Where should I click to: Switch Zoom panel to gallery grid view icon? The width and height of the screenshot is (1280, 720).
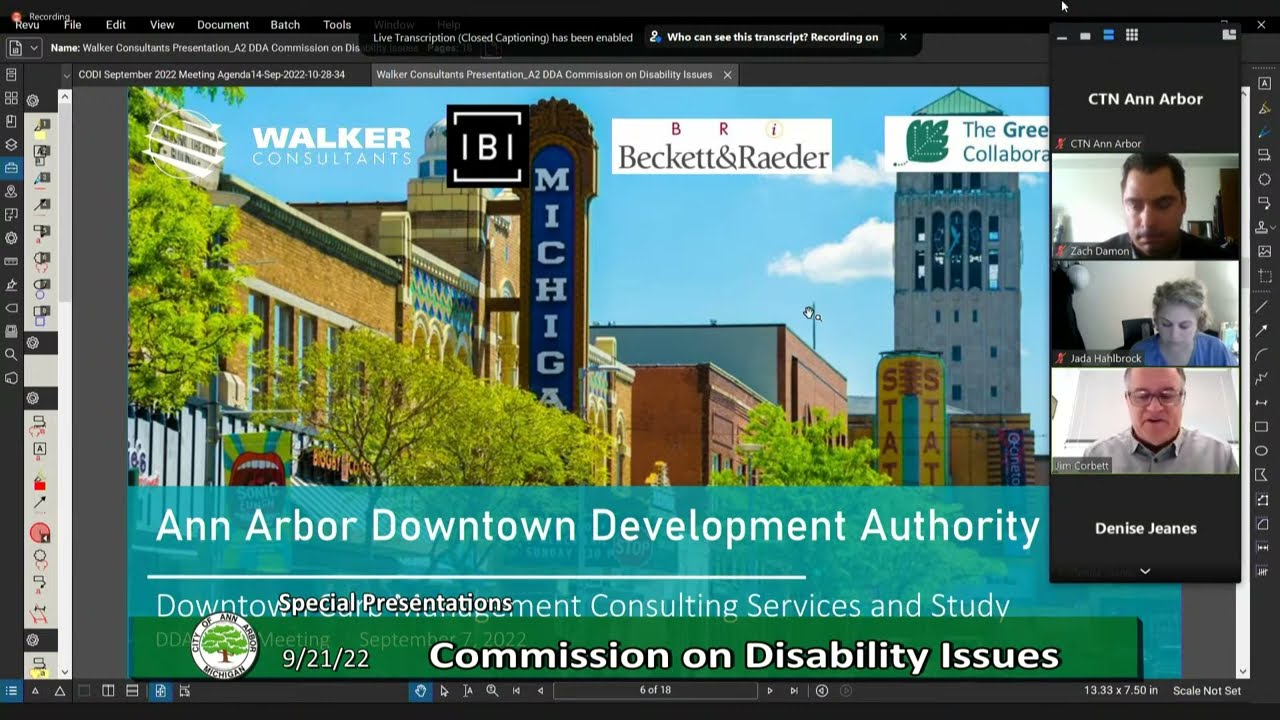[1131, 35]
